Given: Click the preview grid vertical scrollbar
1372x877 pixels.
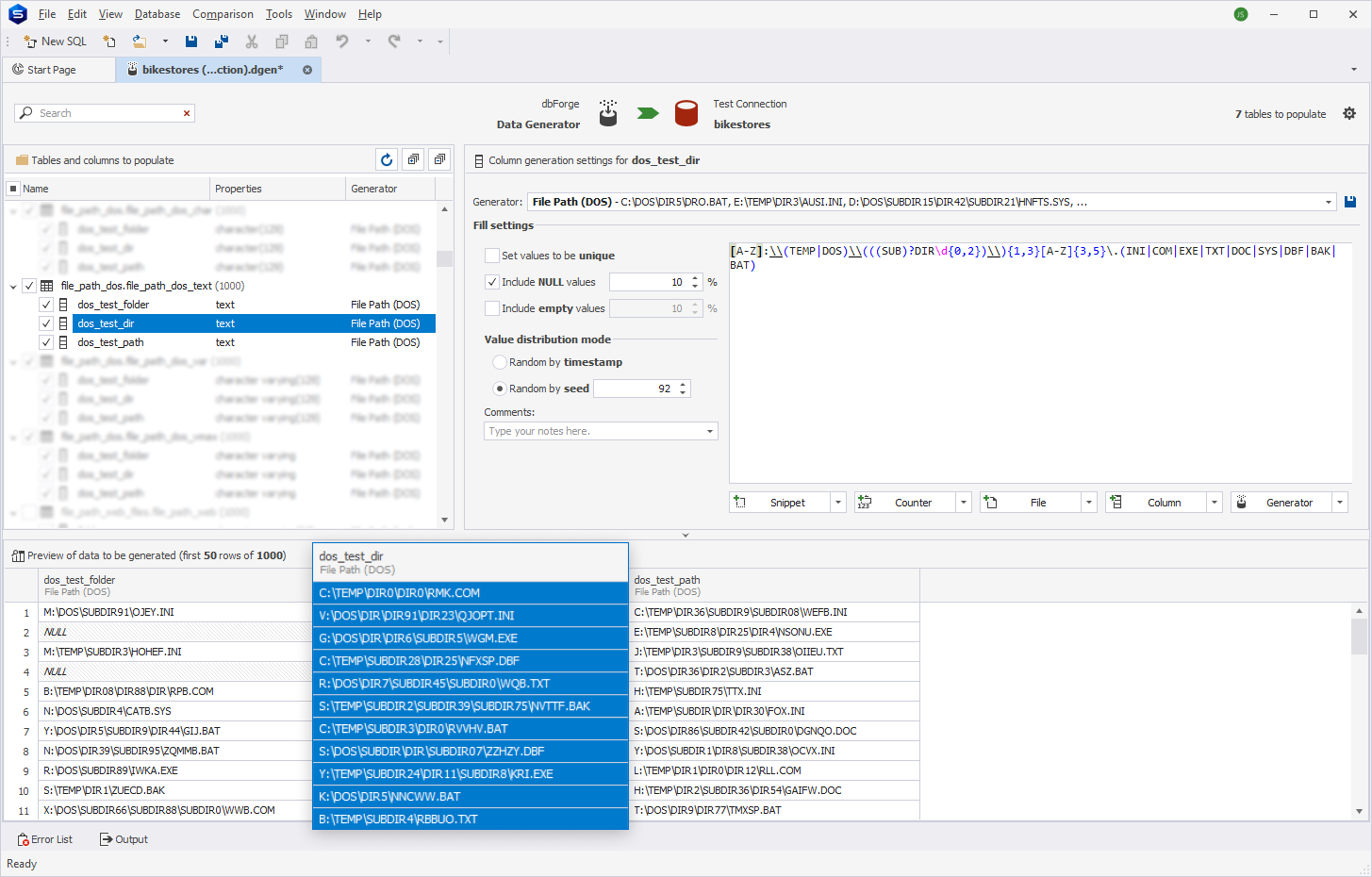Looking at the screenshot, I should click(x=1359, y=711).
